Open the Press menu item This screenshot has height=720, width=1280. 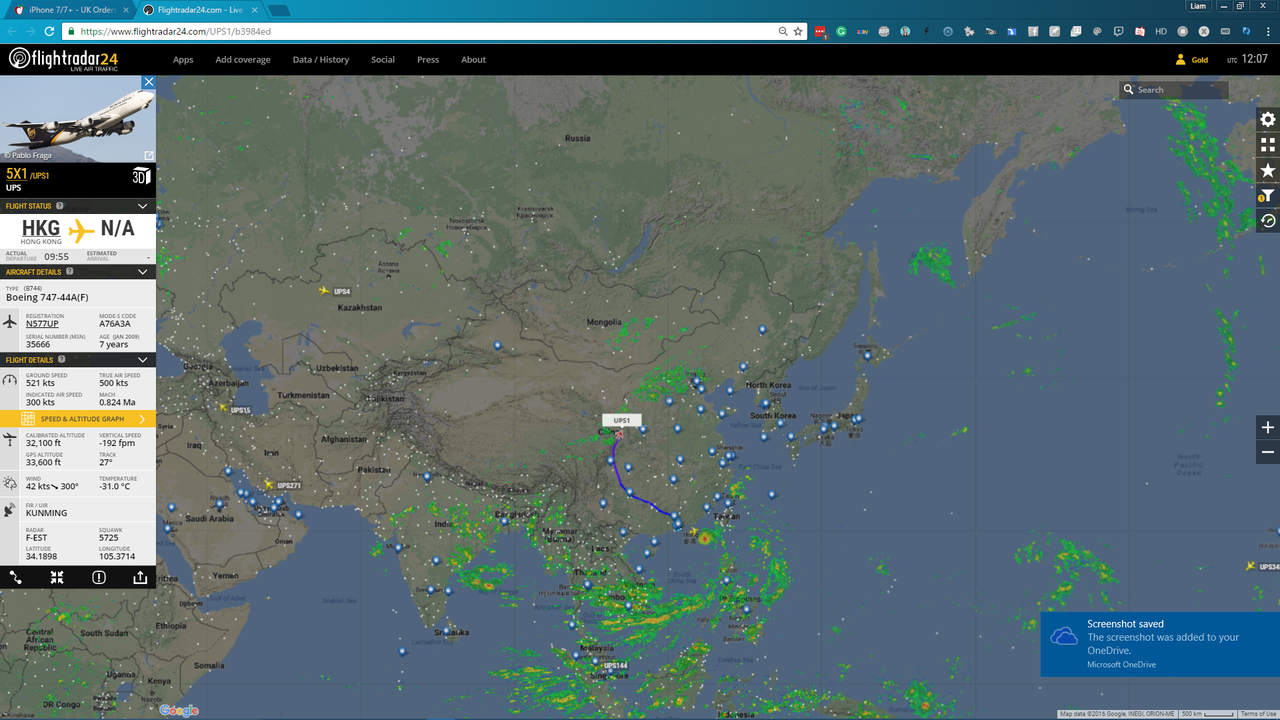(428, 60)
